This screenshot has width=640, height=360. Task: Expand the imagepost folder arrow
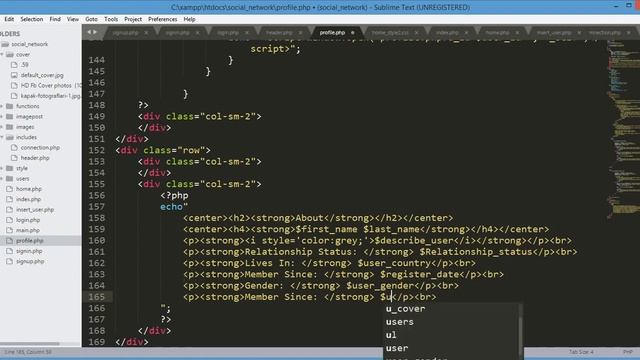click(2, 116)
